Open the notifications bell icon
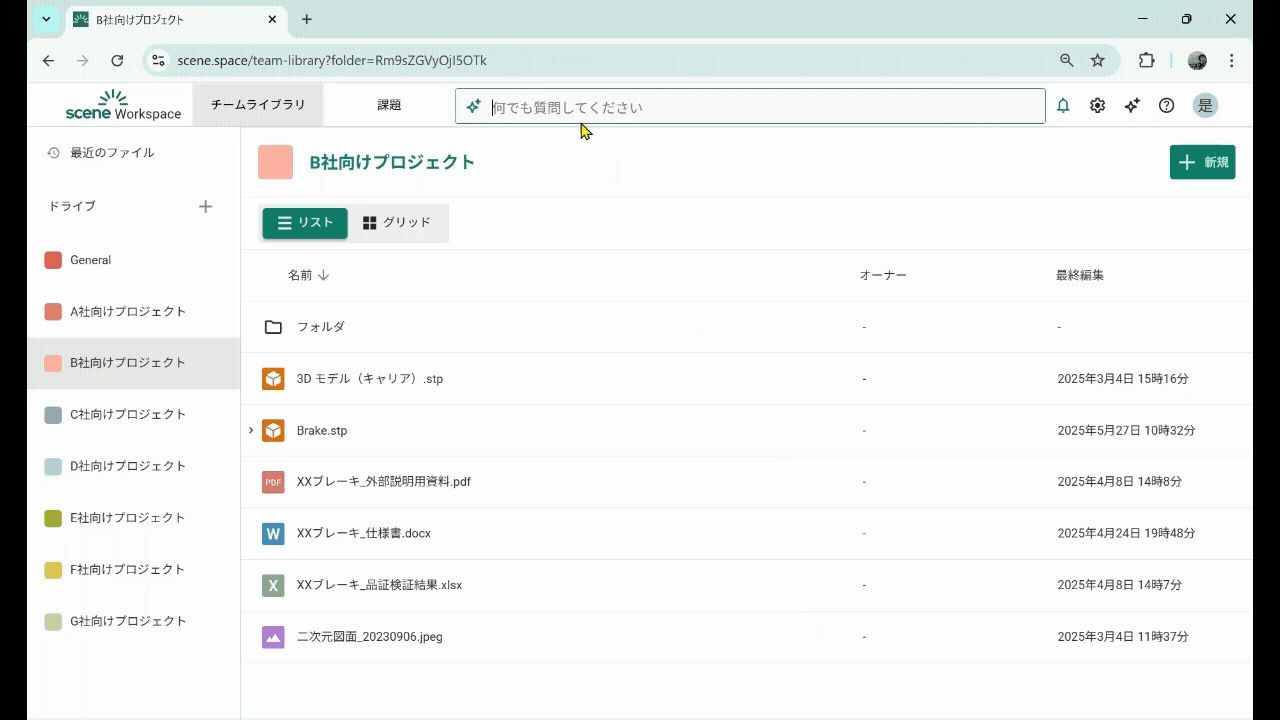1280x720 pixels. pos(1063,106)
